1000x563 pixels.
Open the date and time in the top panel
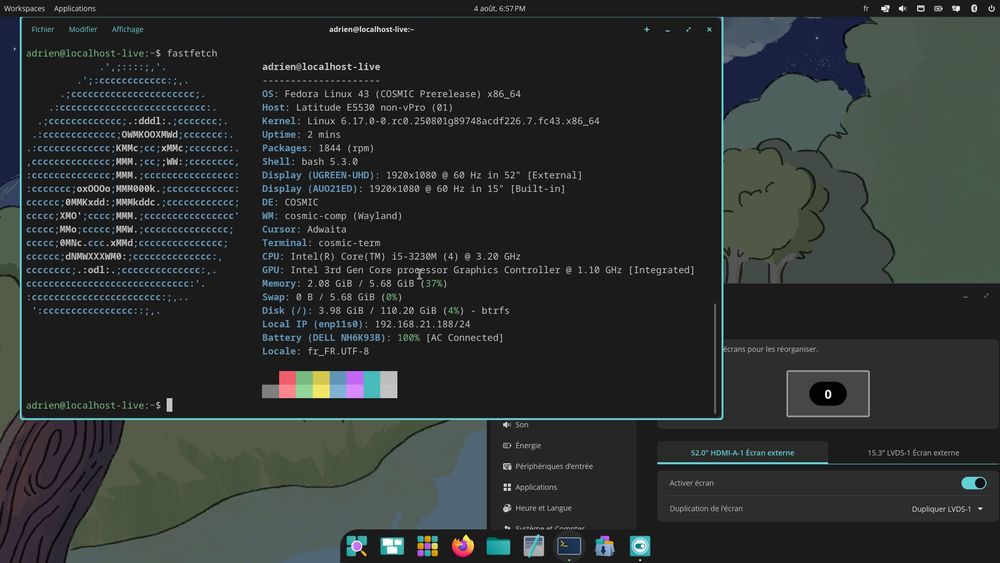(x=499, y=8)
